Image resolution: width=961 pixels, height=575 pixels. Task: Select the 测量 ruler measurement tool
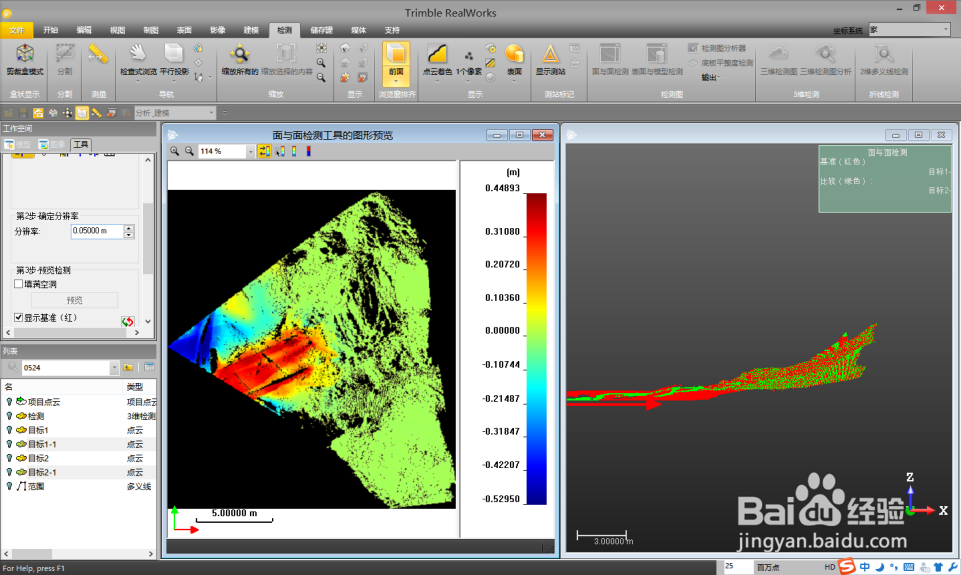point(98,55)
